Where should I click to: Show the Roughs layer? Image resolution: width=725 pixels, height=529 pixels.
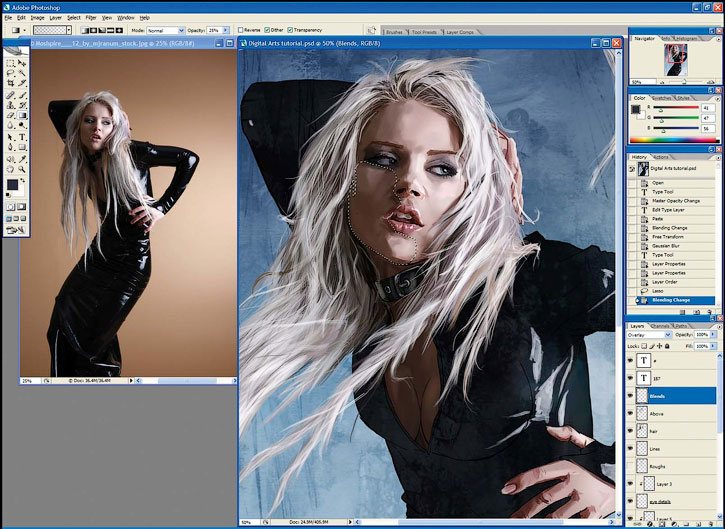click(x=630, y=466)
